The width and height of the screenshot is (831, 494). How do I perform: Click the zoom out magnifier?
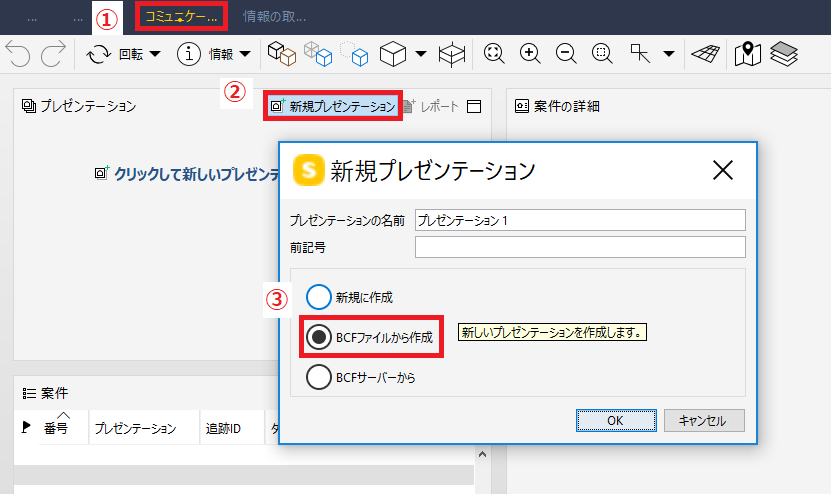coord(566,54)
